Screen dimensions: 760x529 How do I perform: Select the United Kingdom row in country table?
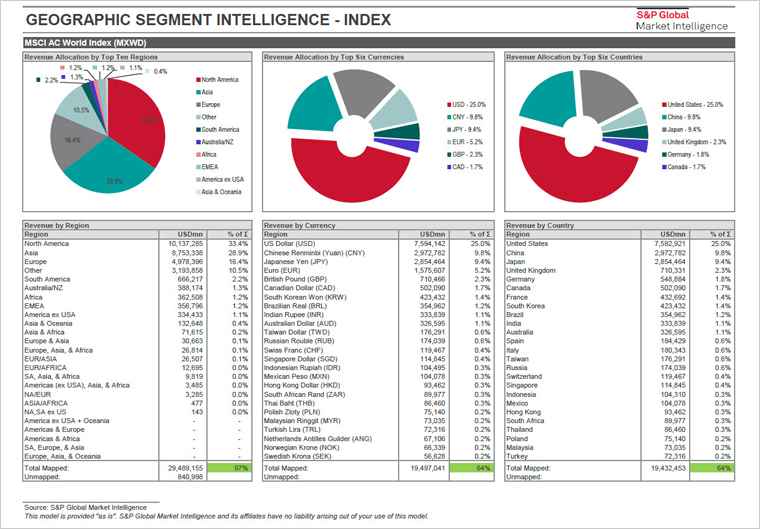[x=619, y=271]
